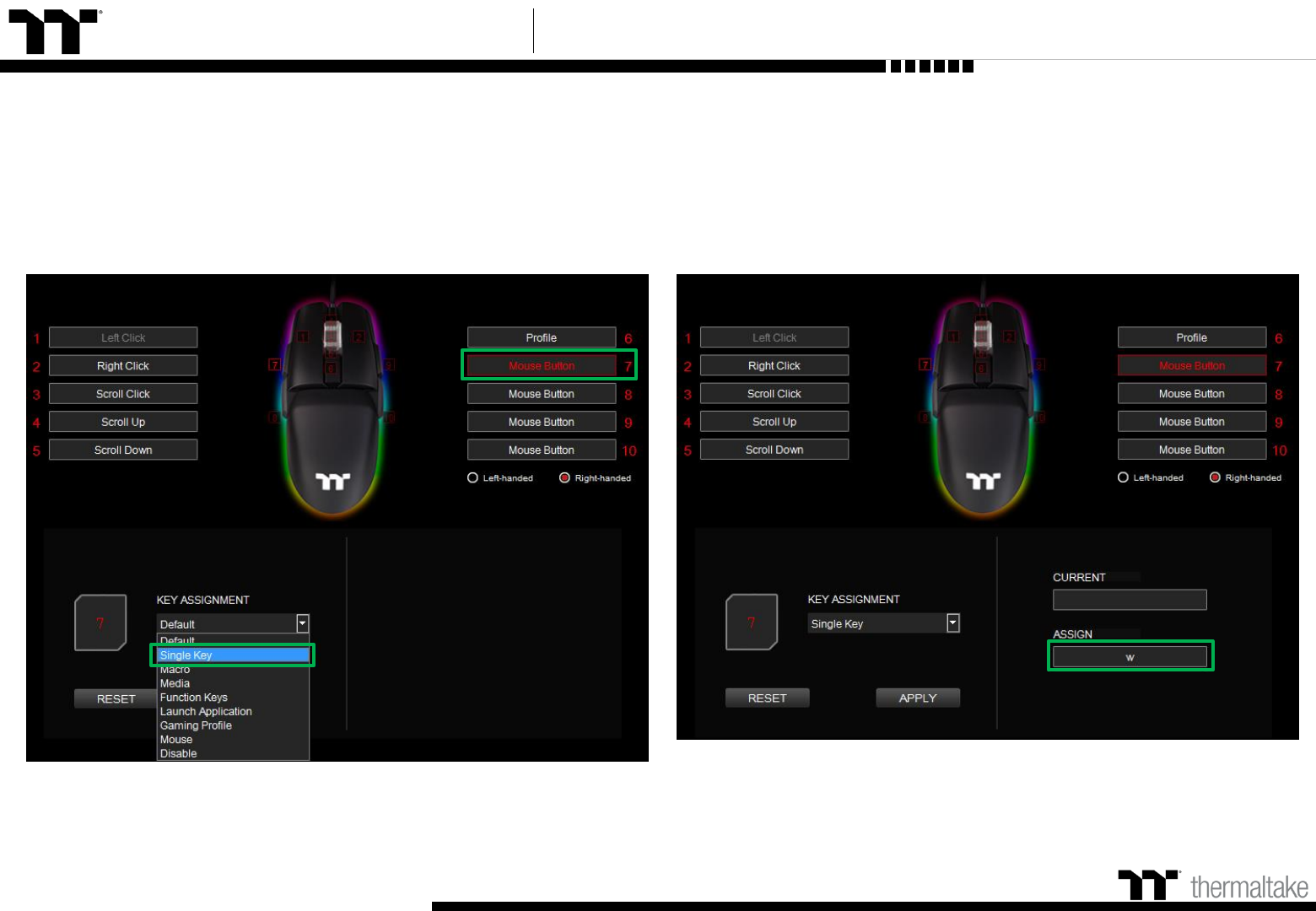This screenshot has width=1316, height=911.
Task: Click the thermaltake brand logo at bottom right
Action: point(1213,886)
